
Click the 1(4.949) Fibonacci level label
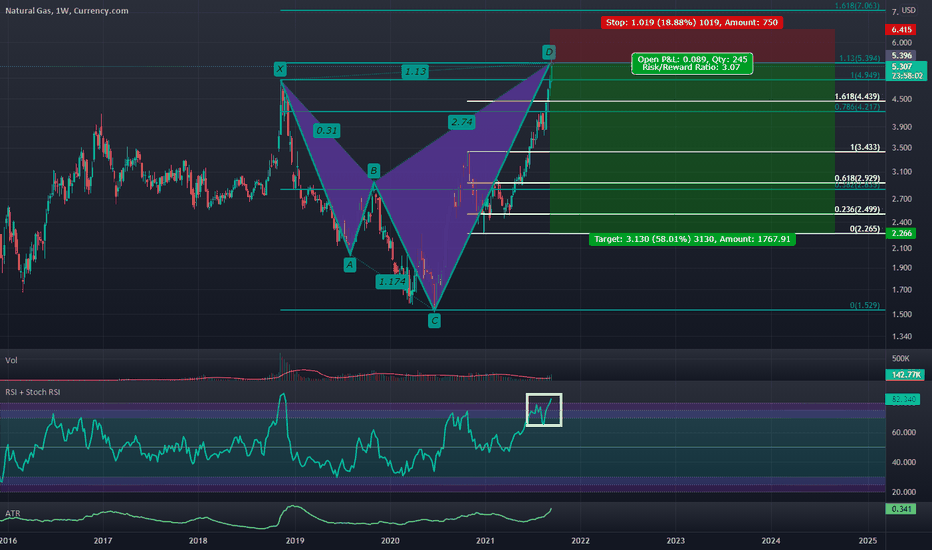[x=865, y=75]
